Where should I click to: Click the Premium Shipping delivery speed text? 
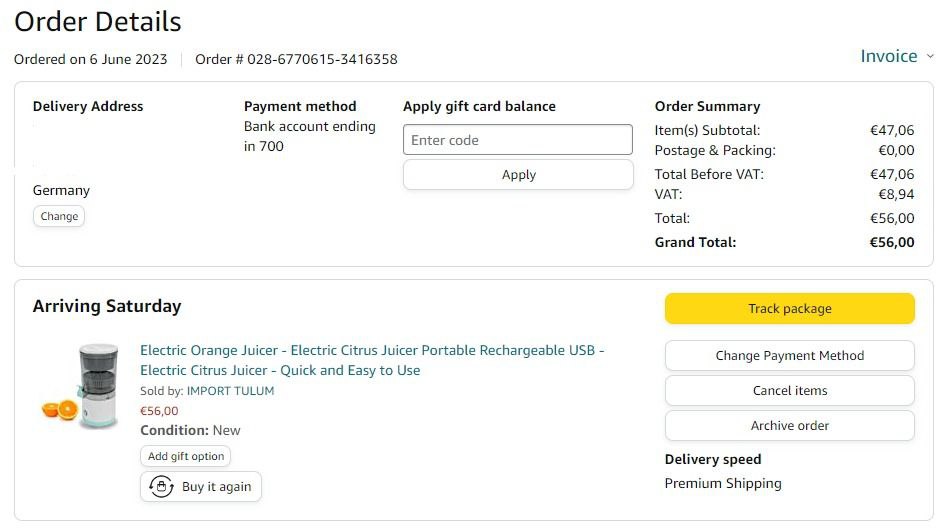point(723,484)
